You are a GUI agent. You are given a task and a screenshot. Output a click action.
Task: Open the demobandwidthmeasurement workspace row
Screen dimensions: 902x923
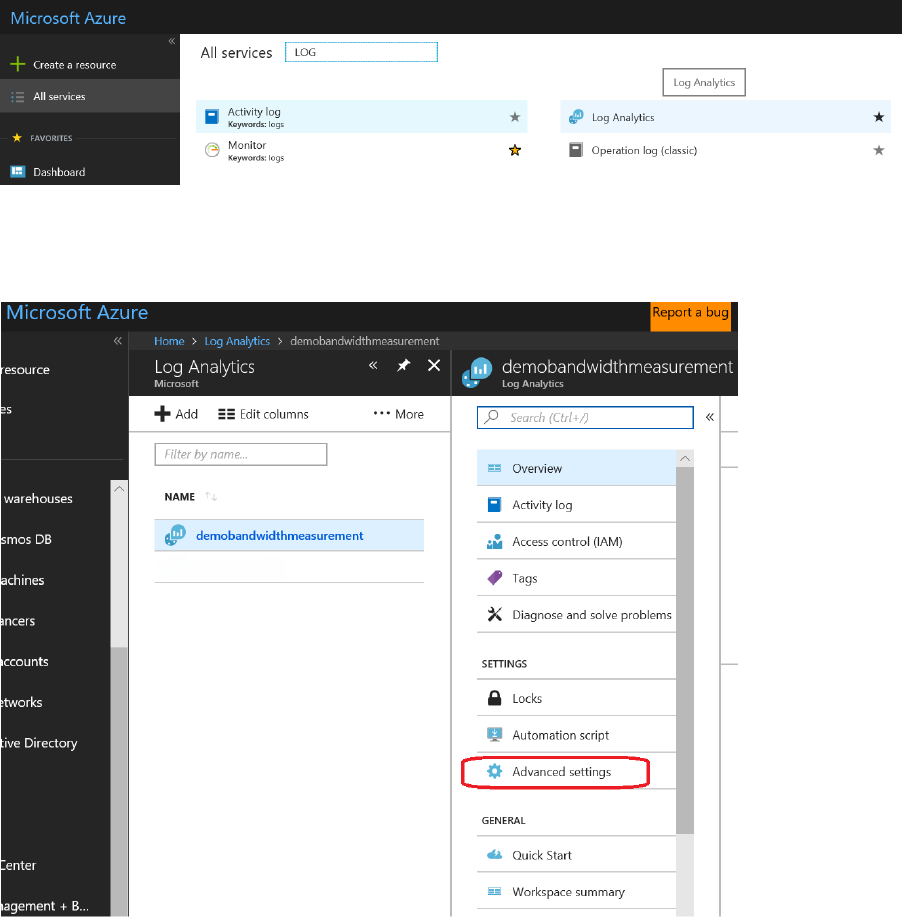tap(289, 535)
